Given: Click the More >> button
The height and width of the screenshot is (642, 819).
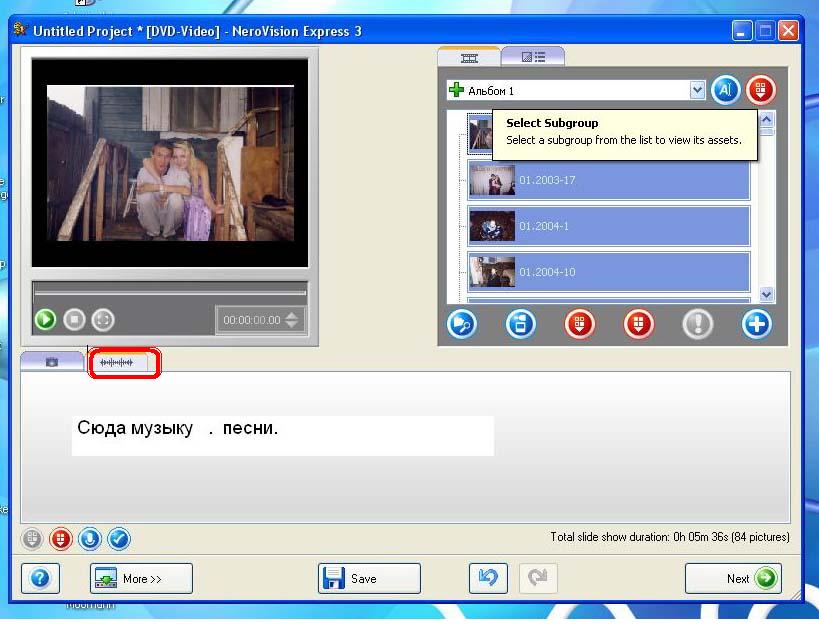Looking at the screenshot, I should pos(142,578).
